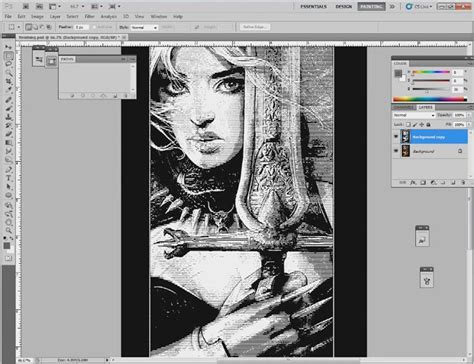Delete the selected layer

(463, 182)
